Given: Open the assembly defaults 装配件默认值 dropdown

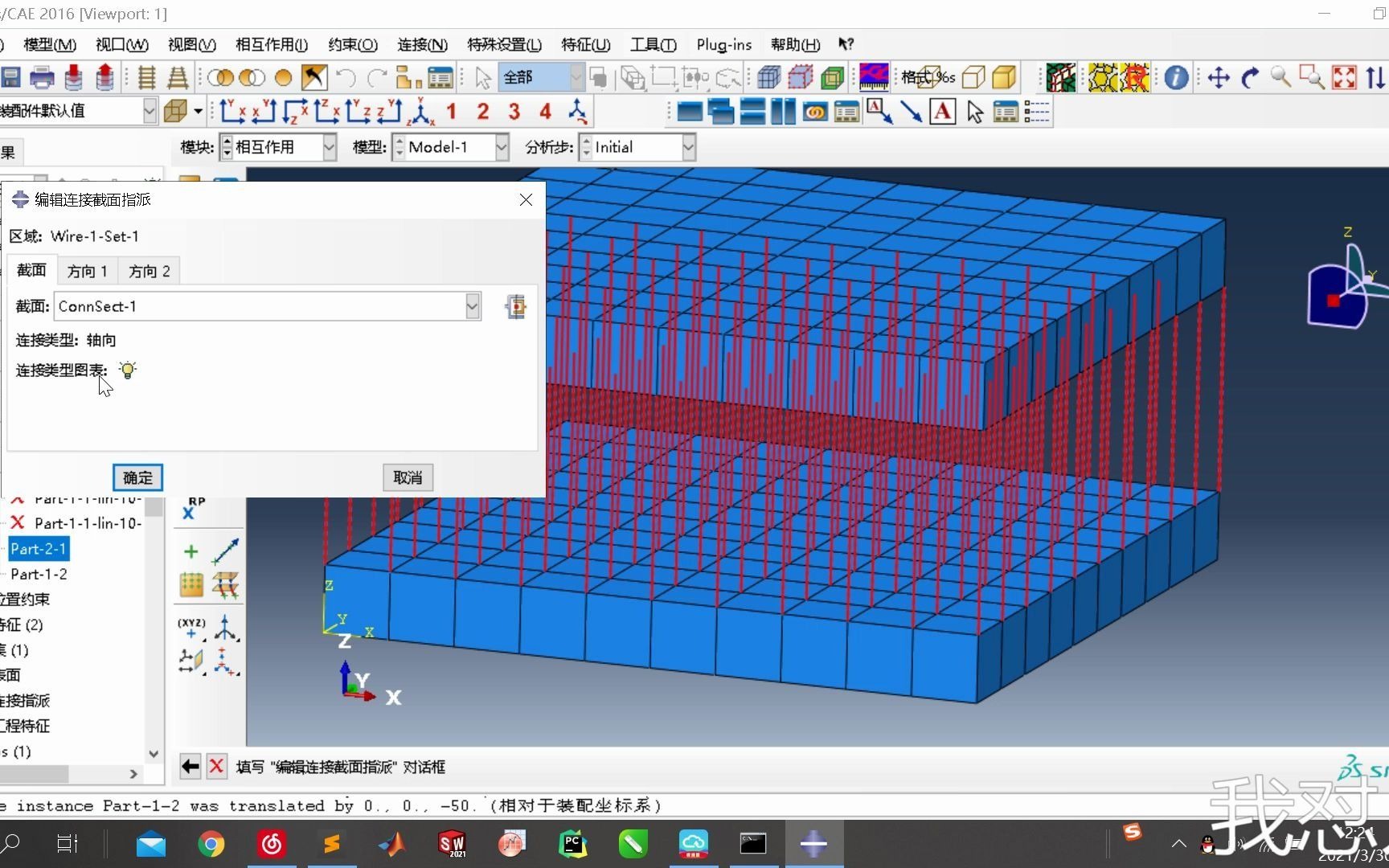Looking at the screenshot, I should coord(150,111).
